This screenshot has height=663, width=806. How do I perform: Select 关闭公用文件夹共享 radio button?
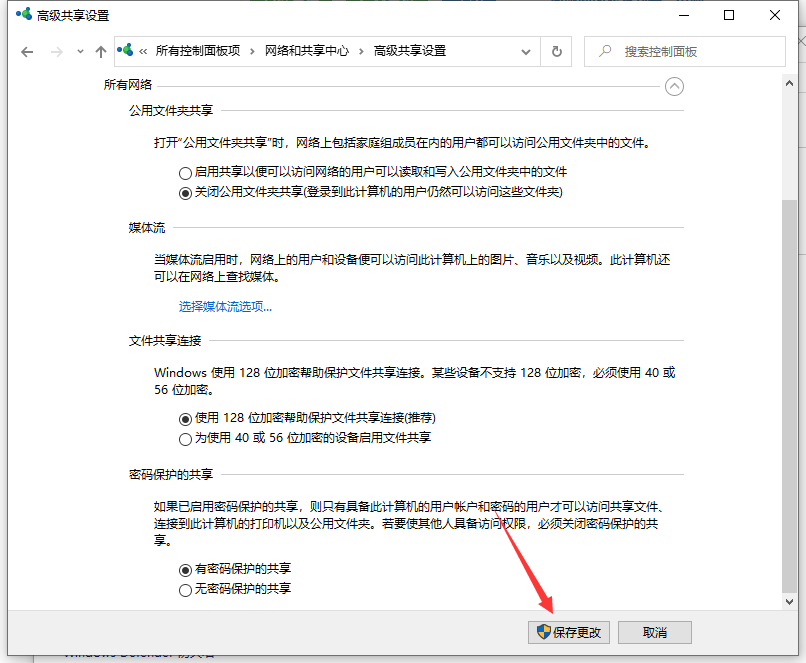pos(185,193)
